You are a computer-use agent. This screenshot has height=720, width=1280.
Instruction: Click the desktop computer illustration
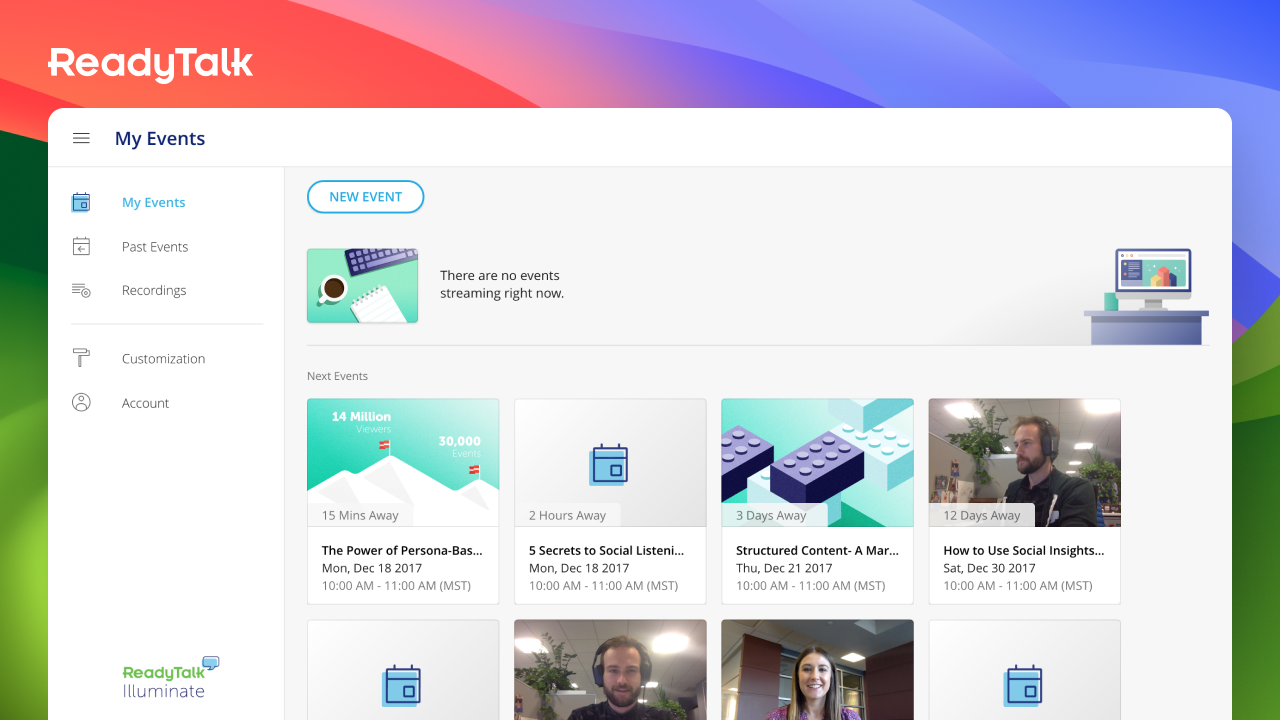[1146, 296]
